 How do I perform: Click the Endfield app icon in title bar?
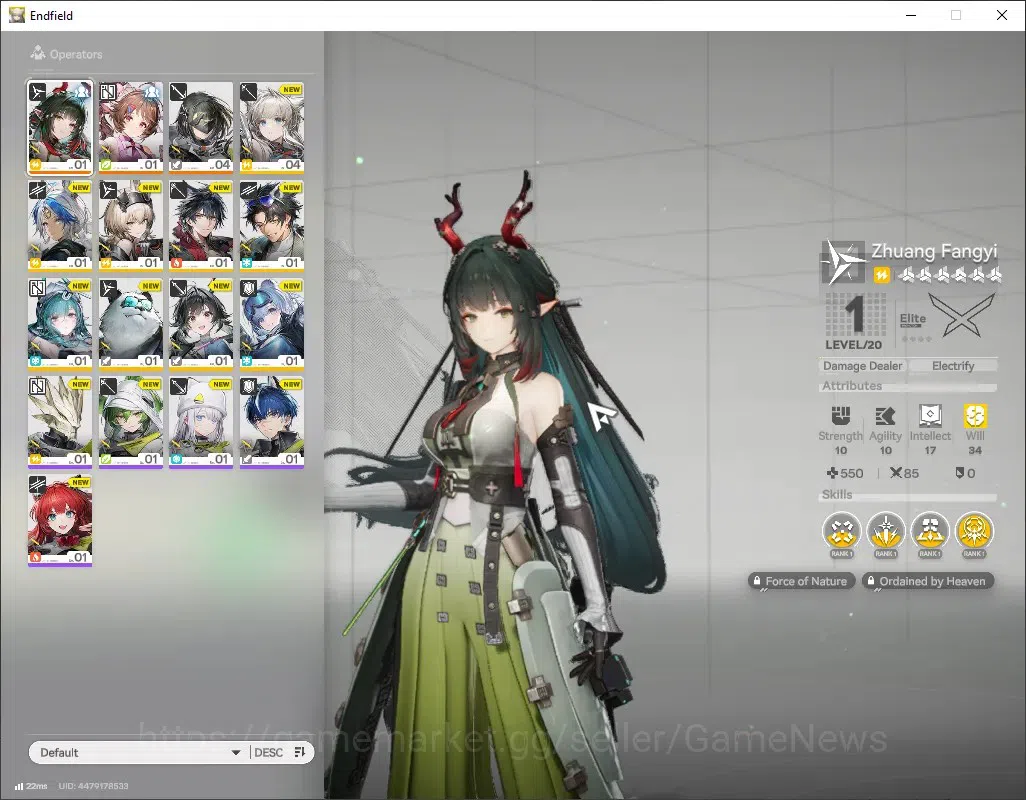(17, 14)
